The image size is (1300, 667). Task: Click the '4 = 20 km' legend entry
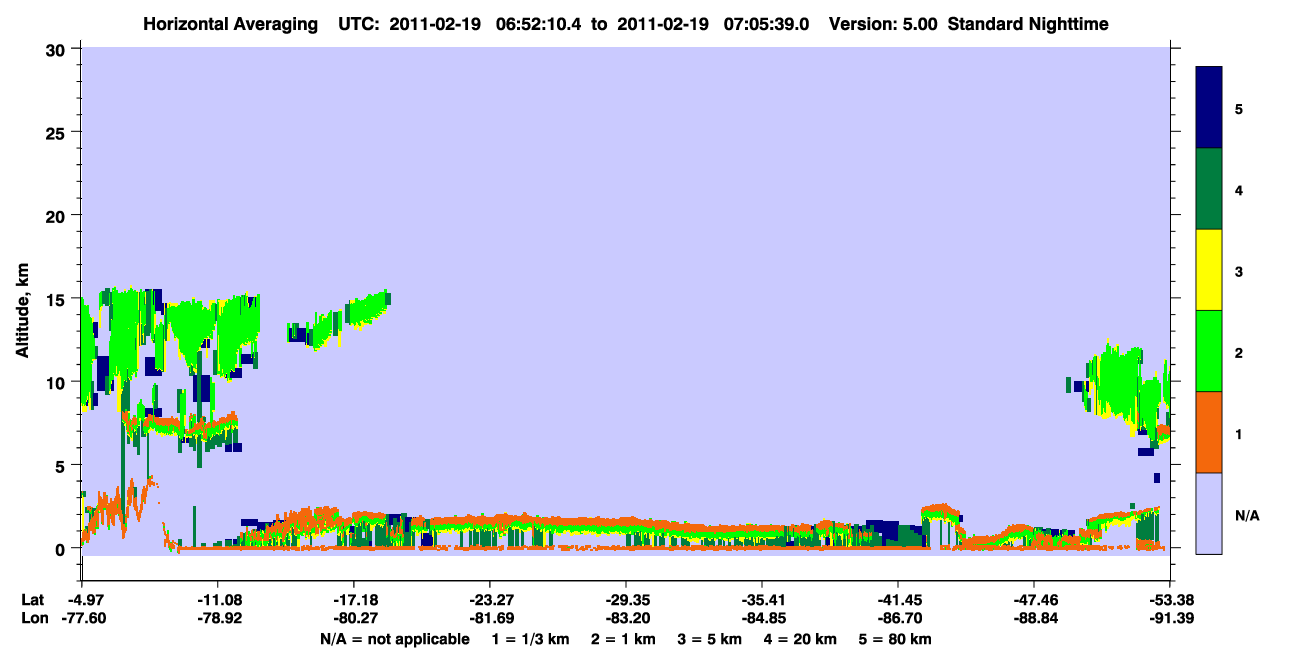click(803, 638)
